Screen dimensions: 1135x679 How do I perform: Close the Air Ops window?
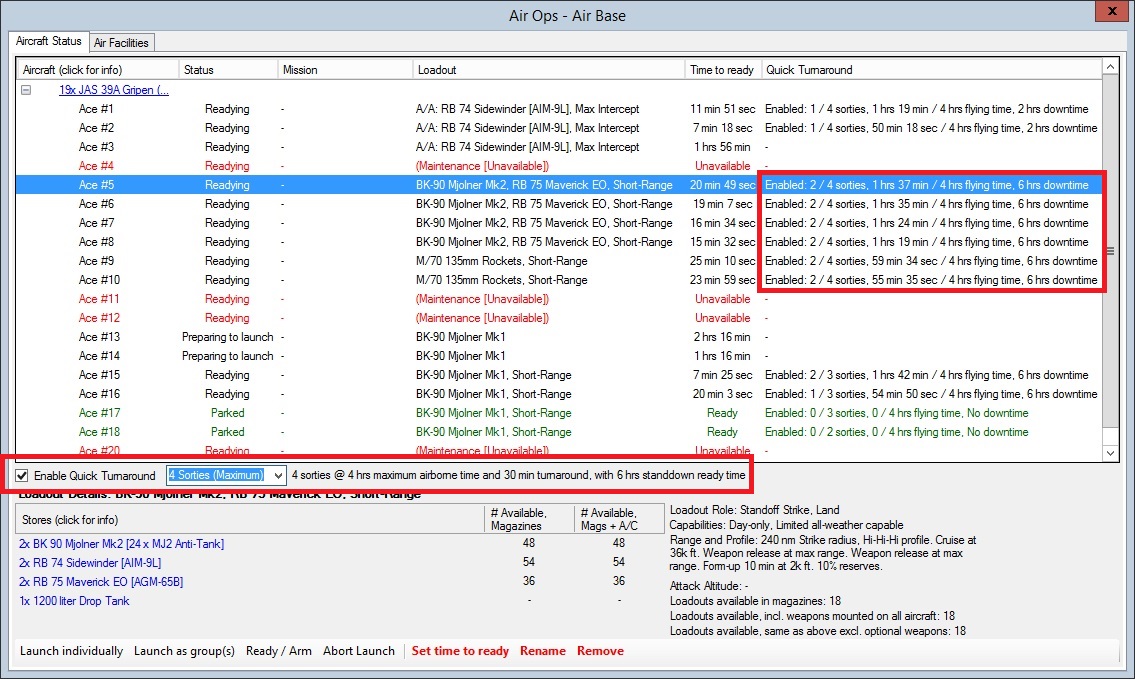click(x=1113, y=11)
